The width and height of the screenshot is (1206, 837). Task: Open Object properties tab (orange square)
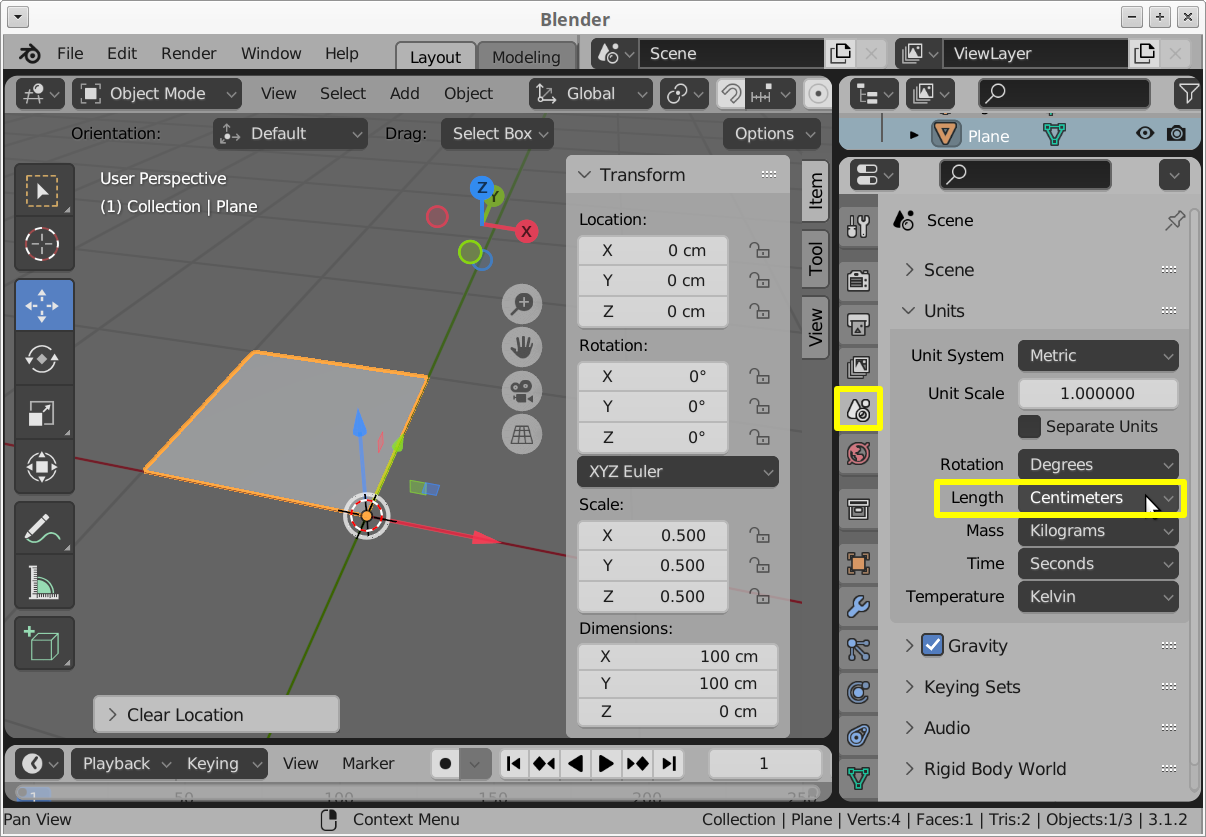858,563
